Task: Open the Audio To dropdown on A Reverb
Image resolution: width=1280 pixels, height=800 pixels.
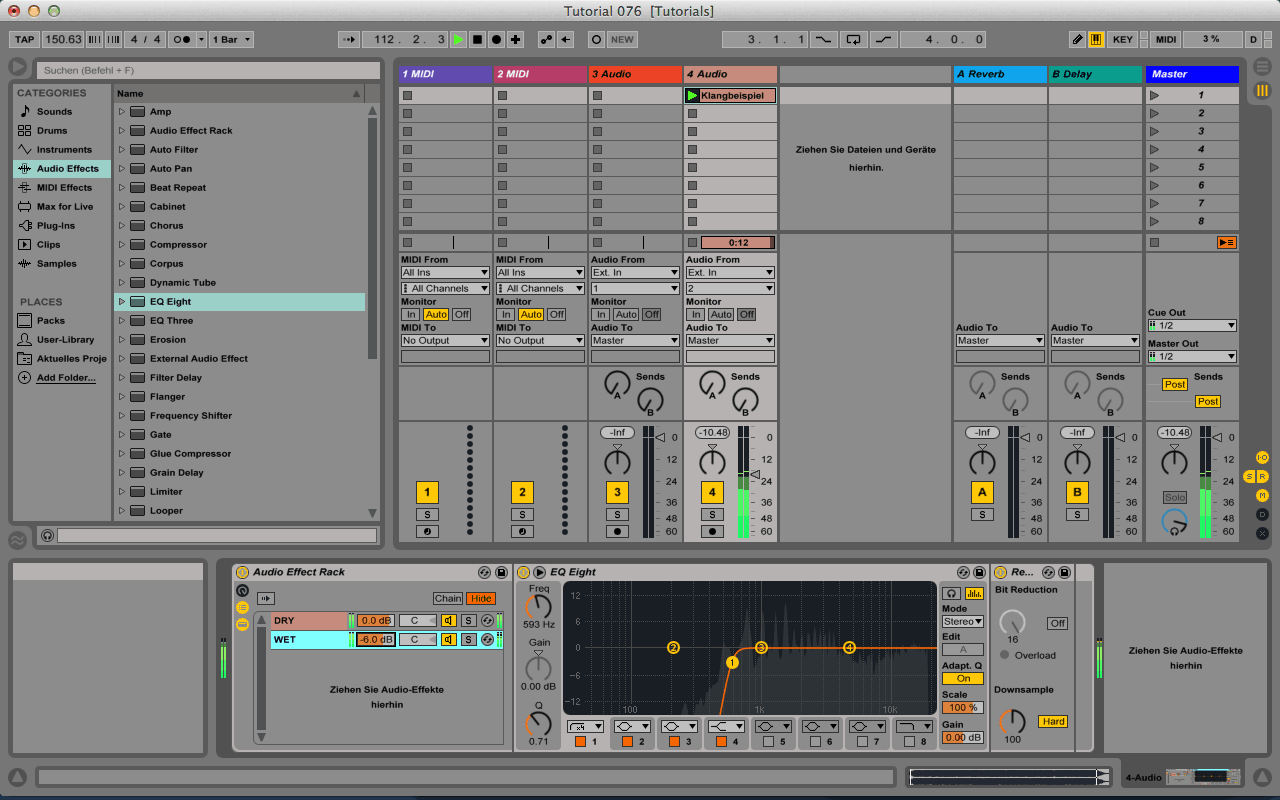Action: (999, 340)
